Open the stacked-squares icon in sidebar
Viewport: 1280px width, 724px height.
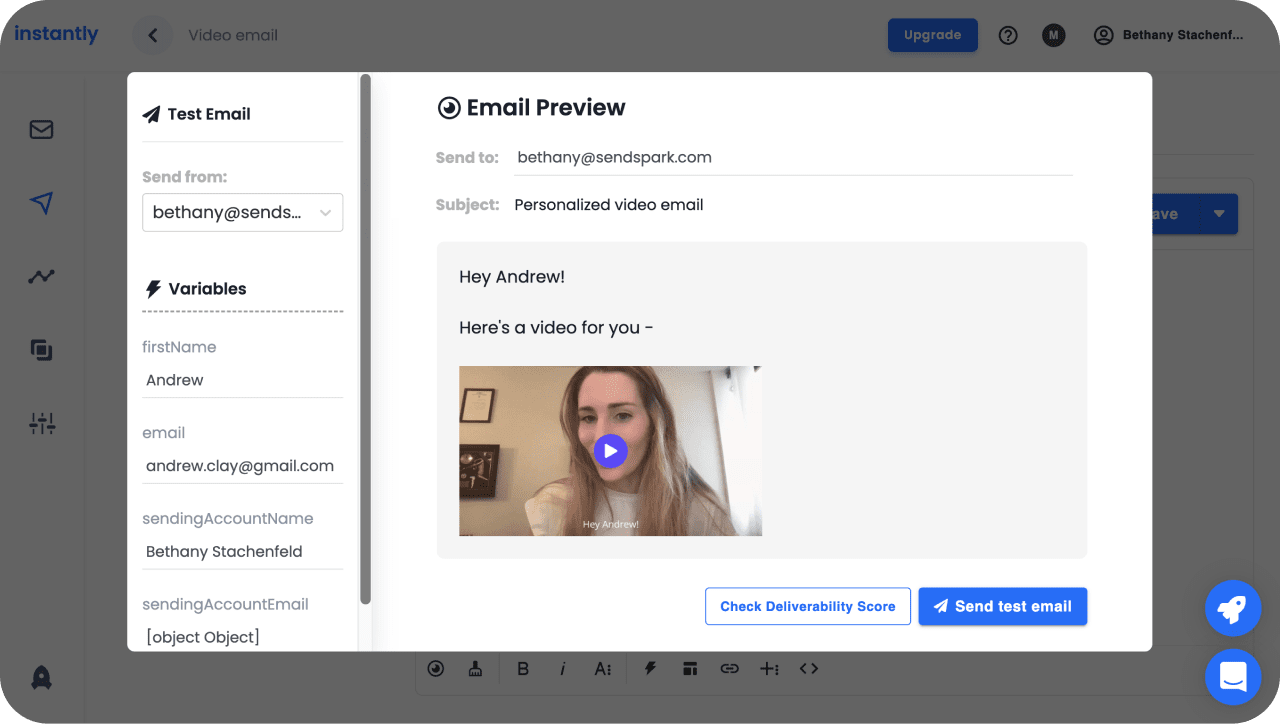pyautogui.click(x=41, y=350)
